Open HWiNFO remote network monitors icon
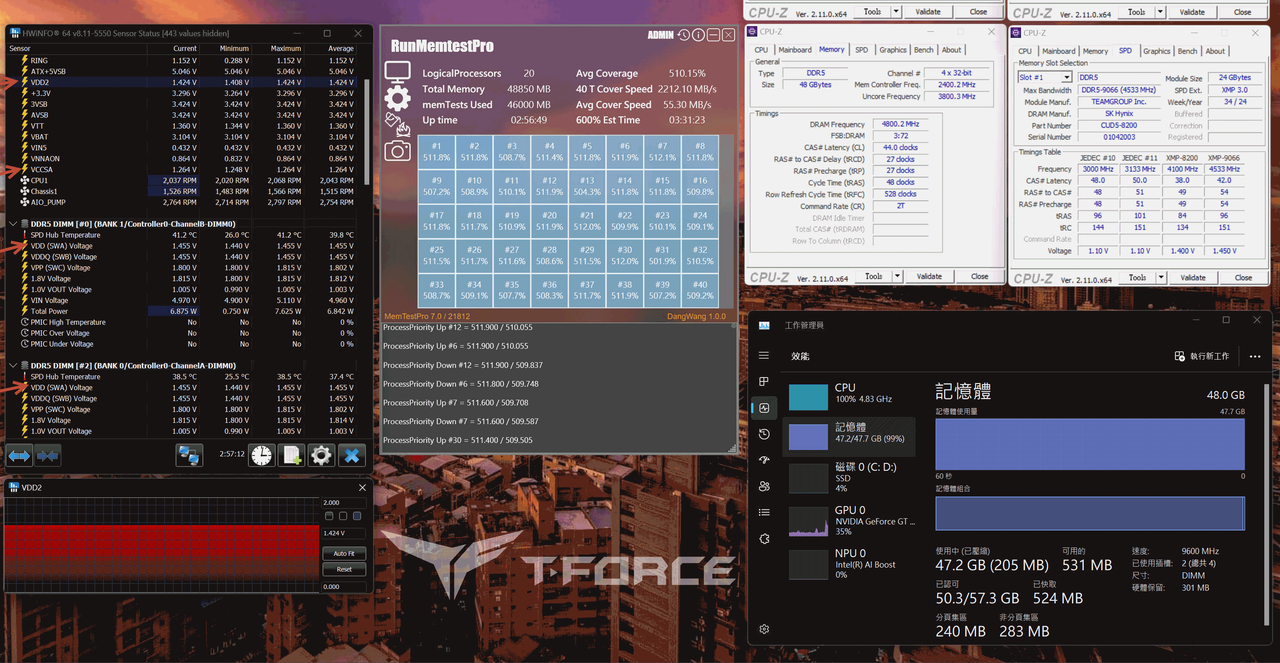The width and height of the screenshot is (1280, 663). coord(190,456)
